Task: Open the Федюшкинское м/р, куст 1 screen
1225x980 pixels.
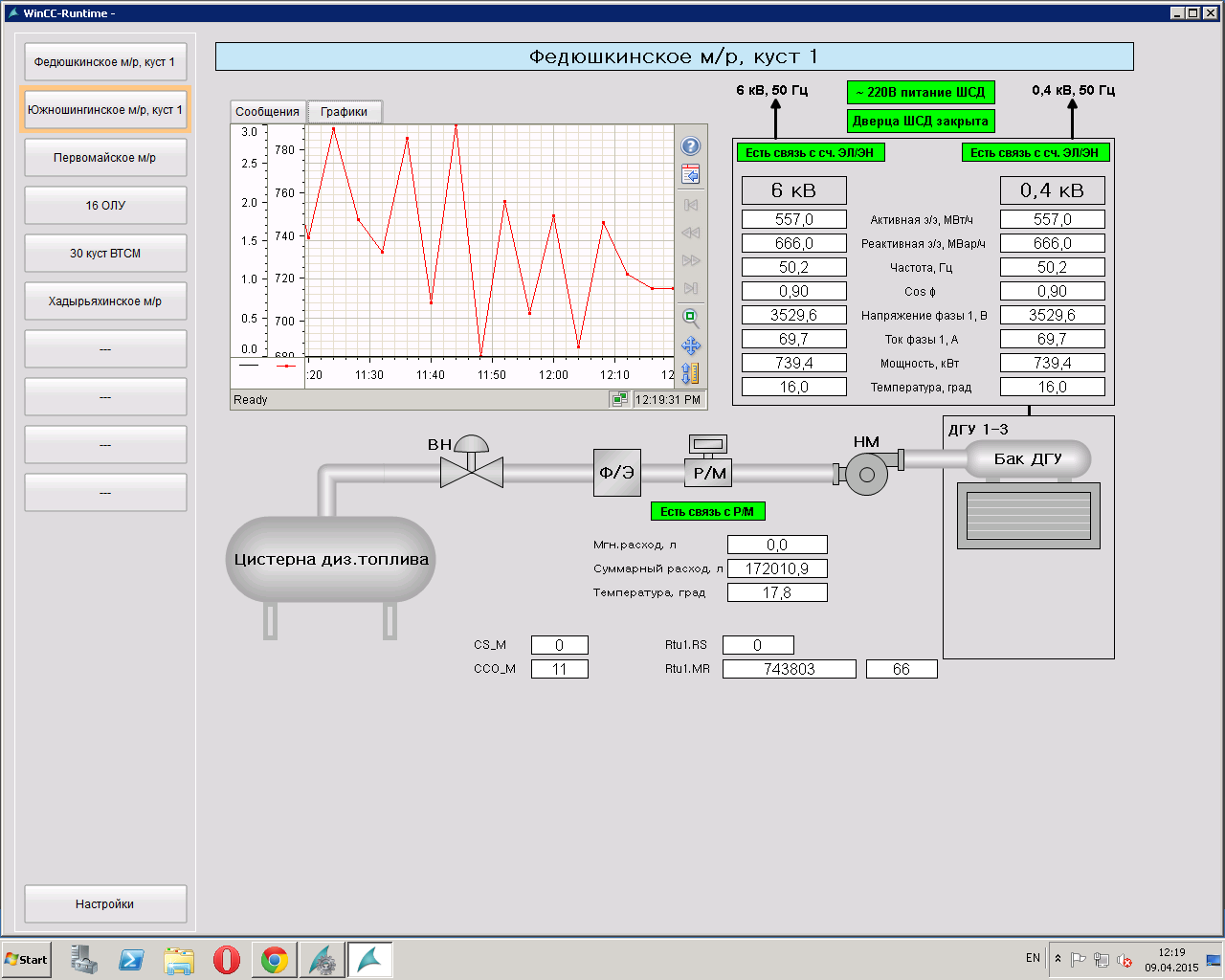Action: point(105,62)
